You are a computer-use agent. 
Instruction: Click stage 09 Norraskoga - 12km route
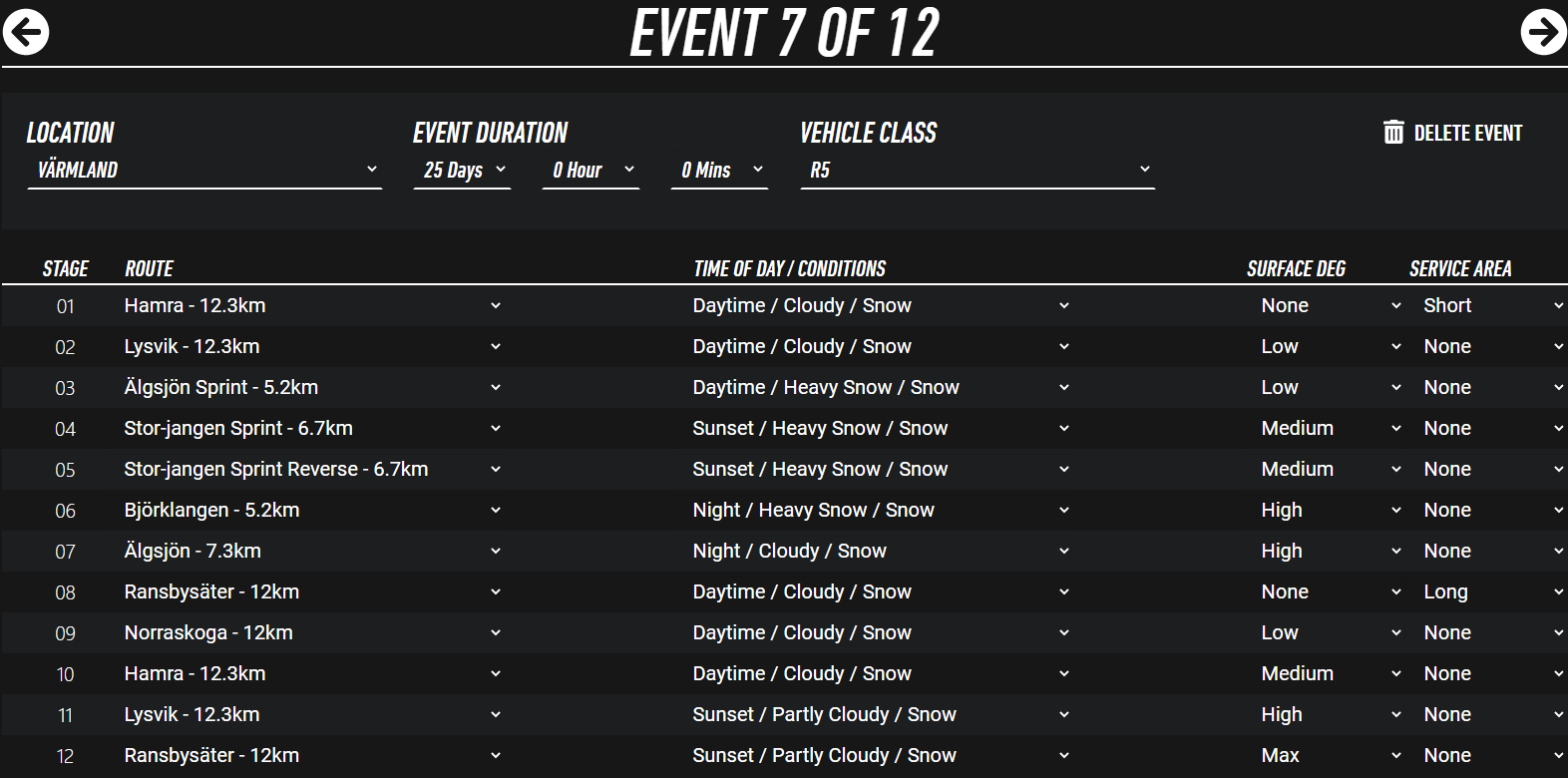(x=311, y=633)
